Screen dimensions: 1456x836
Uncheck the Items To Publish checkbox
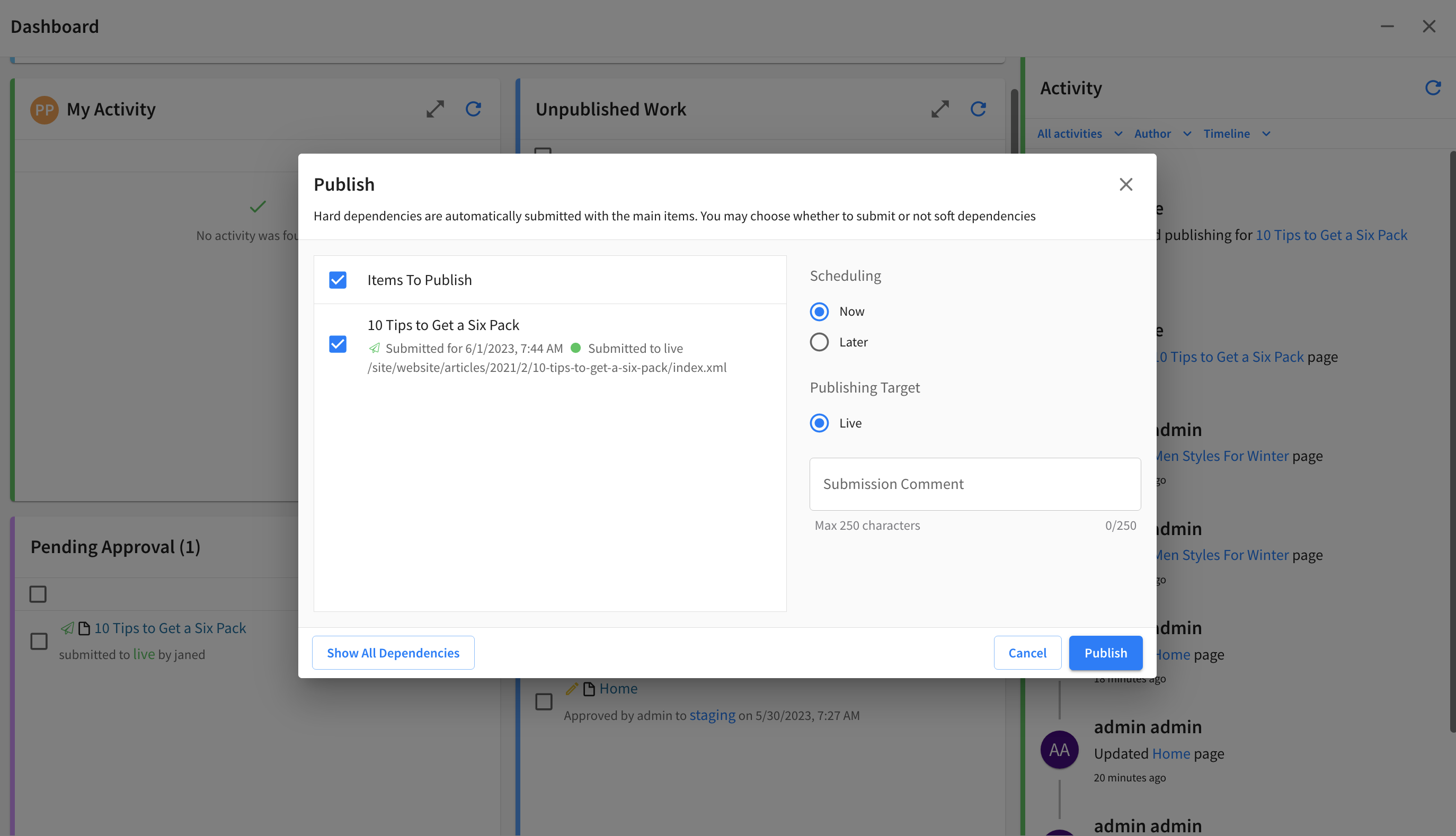tap(338, 280)
